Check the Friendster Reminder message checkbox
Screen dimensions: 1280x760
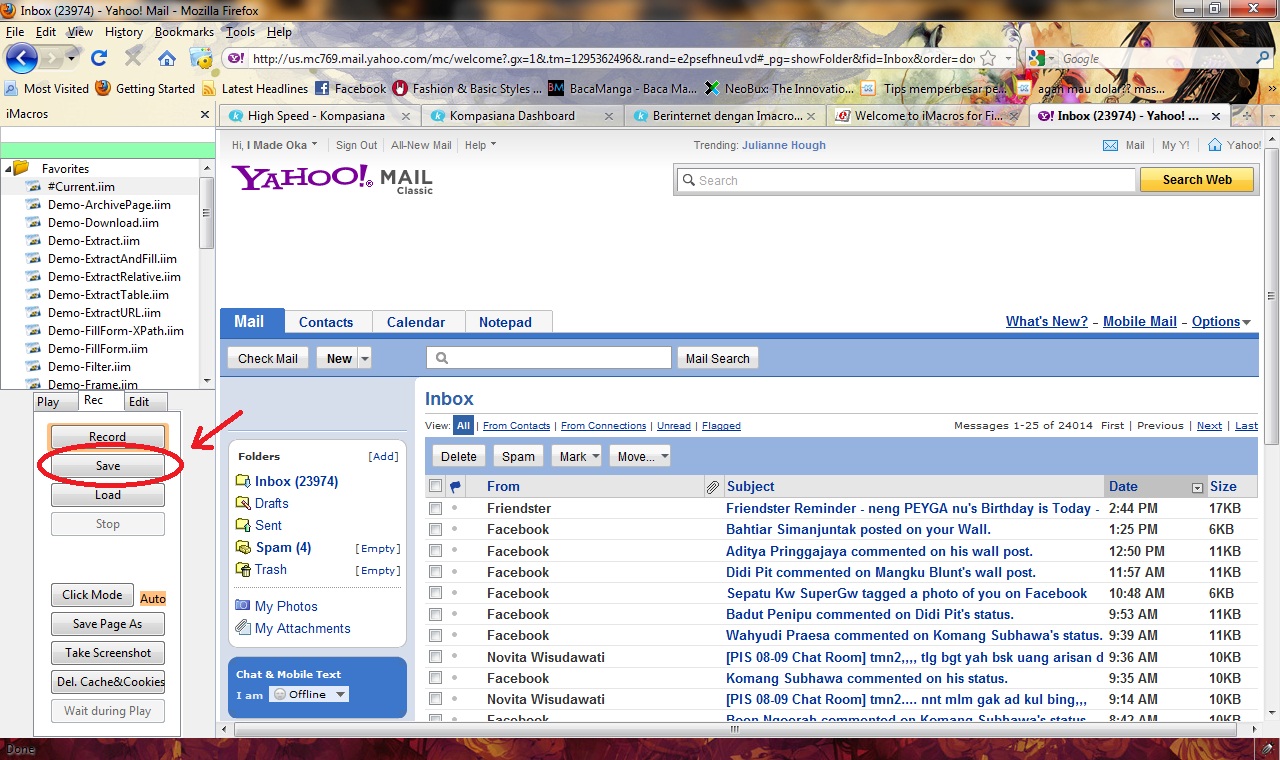pyautogui.click(x=435, y=508)
